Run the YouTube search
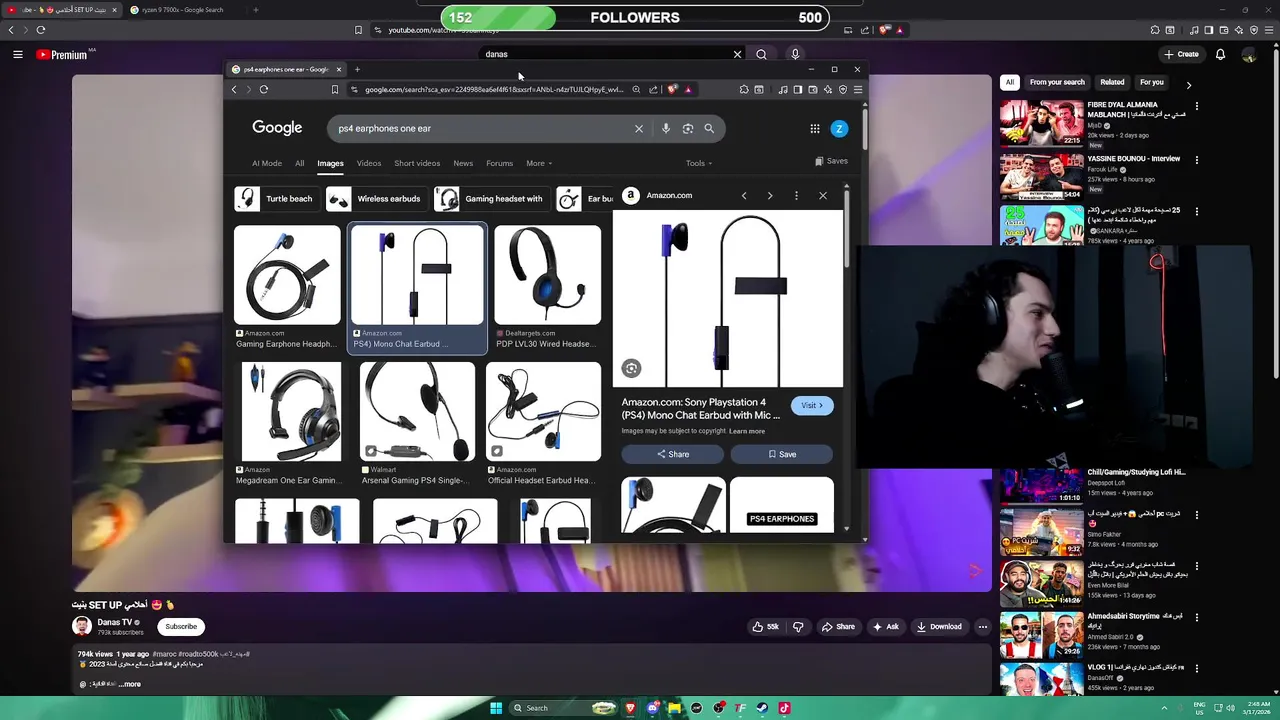The height and width of the screenshot is (720, 1280). pyautogui.click(x=761, y=54)
